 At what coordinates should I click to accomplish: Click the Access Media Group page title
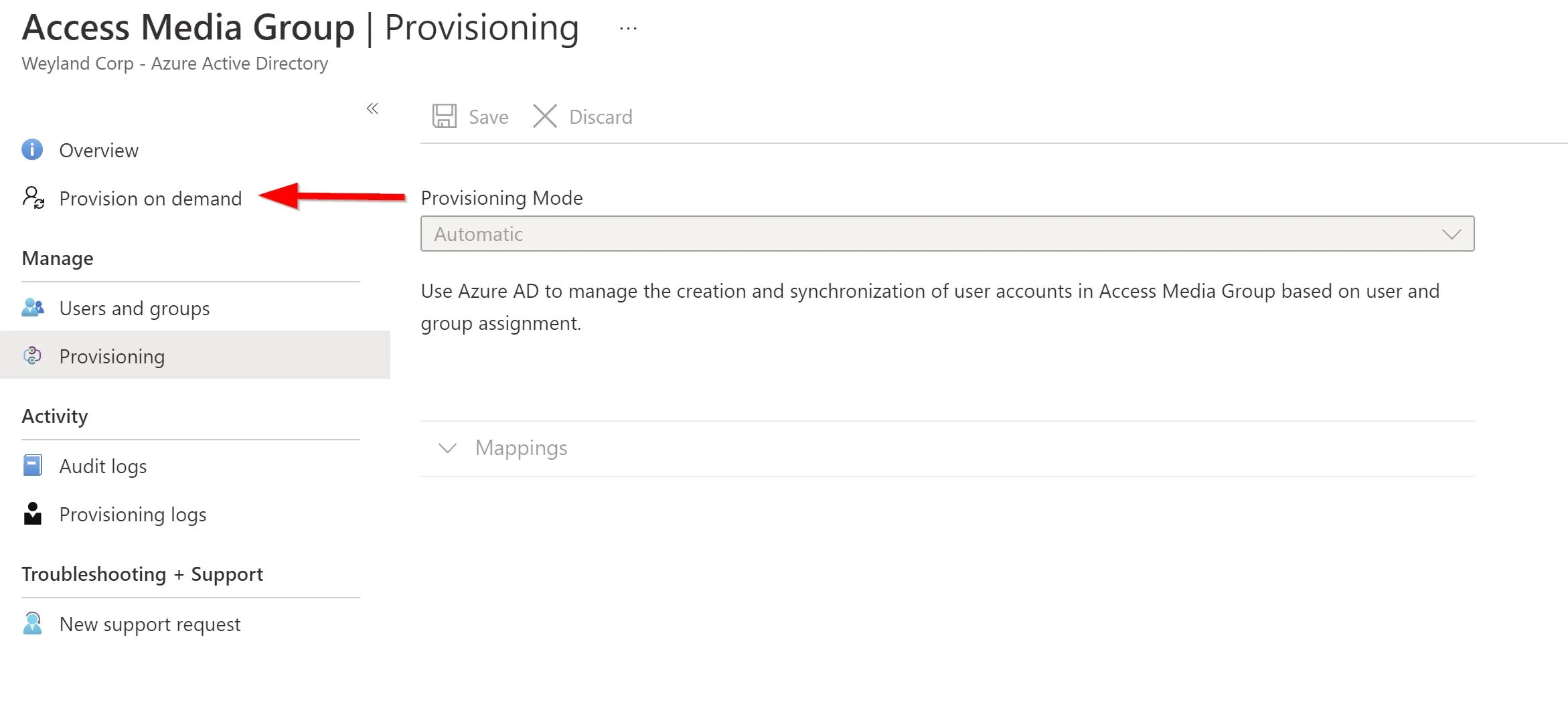tap(188, 27)
